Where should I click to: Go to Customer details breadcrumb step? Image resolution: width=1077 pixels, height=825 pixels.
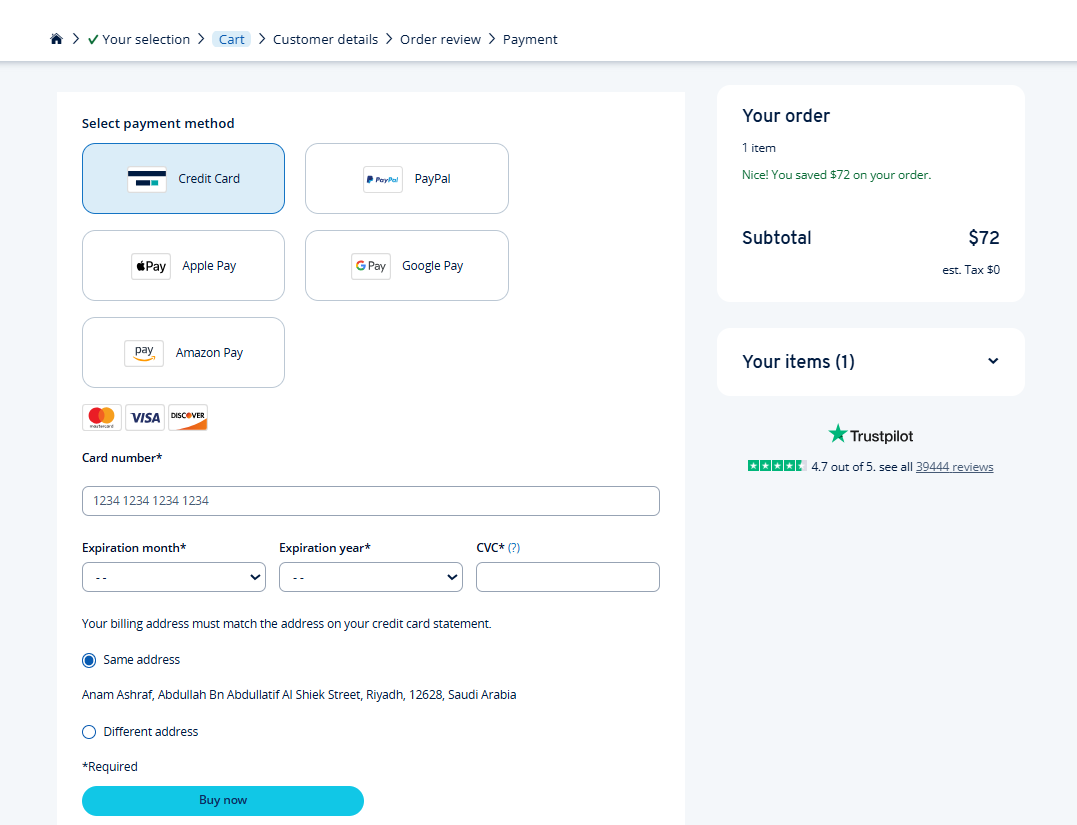pos(326,39)
